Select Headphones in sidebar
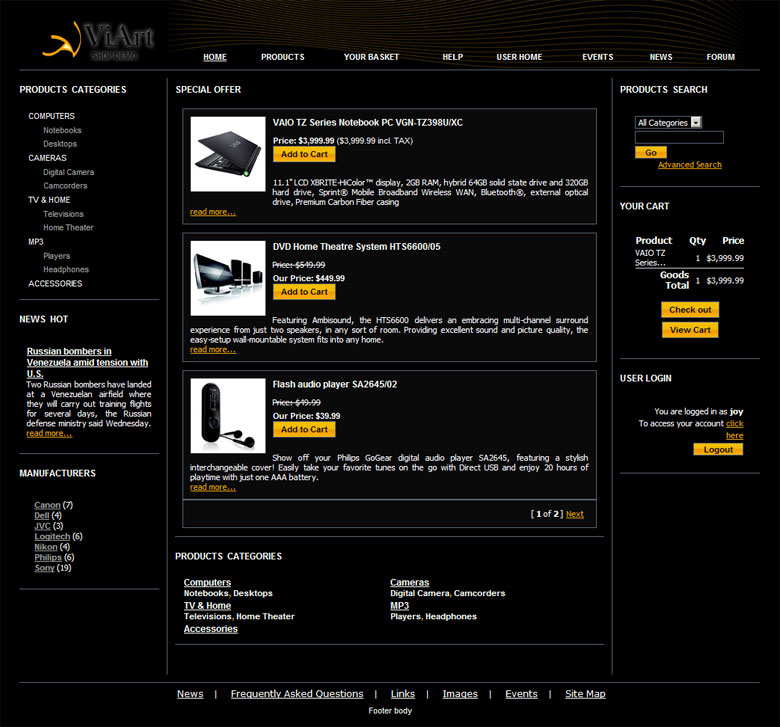 [66, 269]
